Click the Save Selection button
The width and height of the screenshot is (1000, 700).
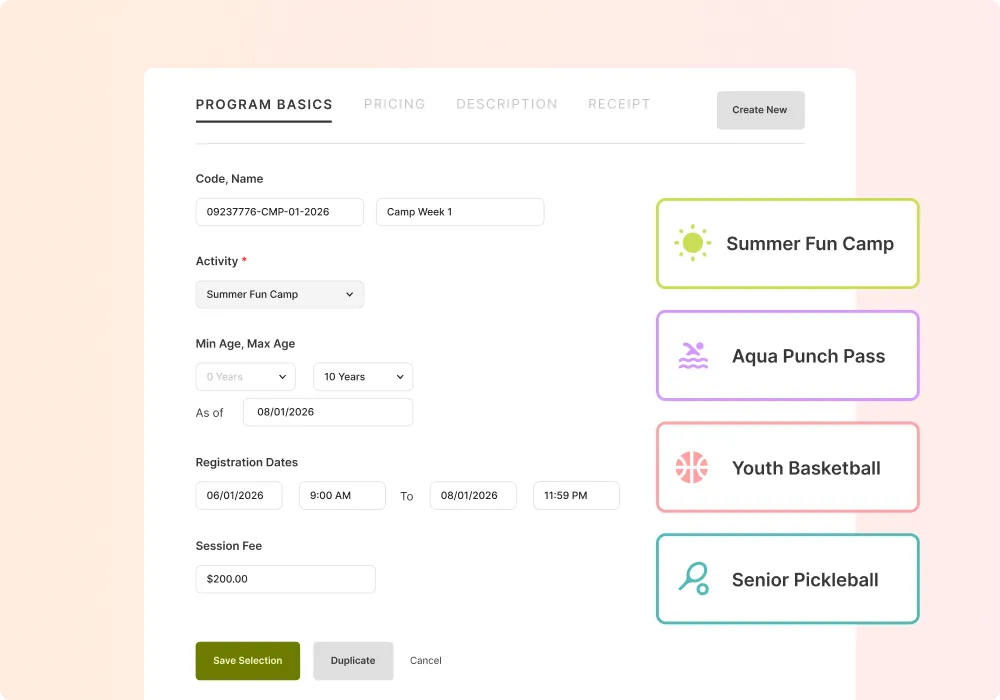[x=248, y=661]
